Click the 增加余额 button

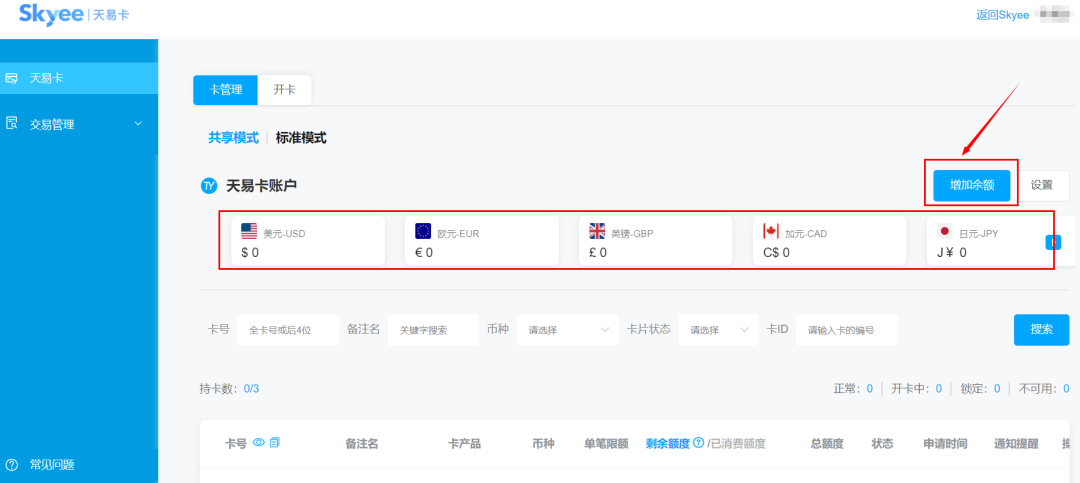(971, 185)
